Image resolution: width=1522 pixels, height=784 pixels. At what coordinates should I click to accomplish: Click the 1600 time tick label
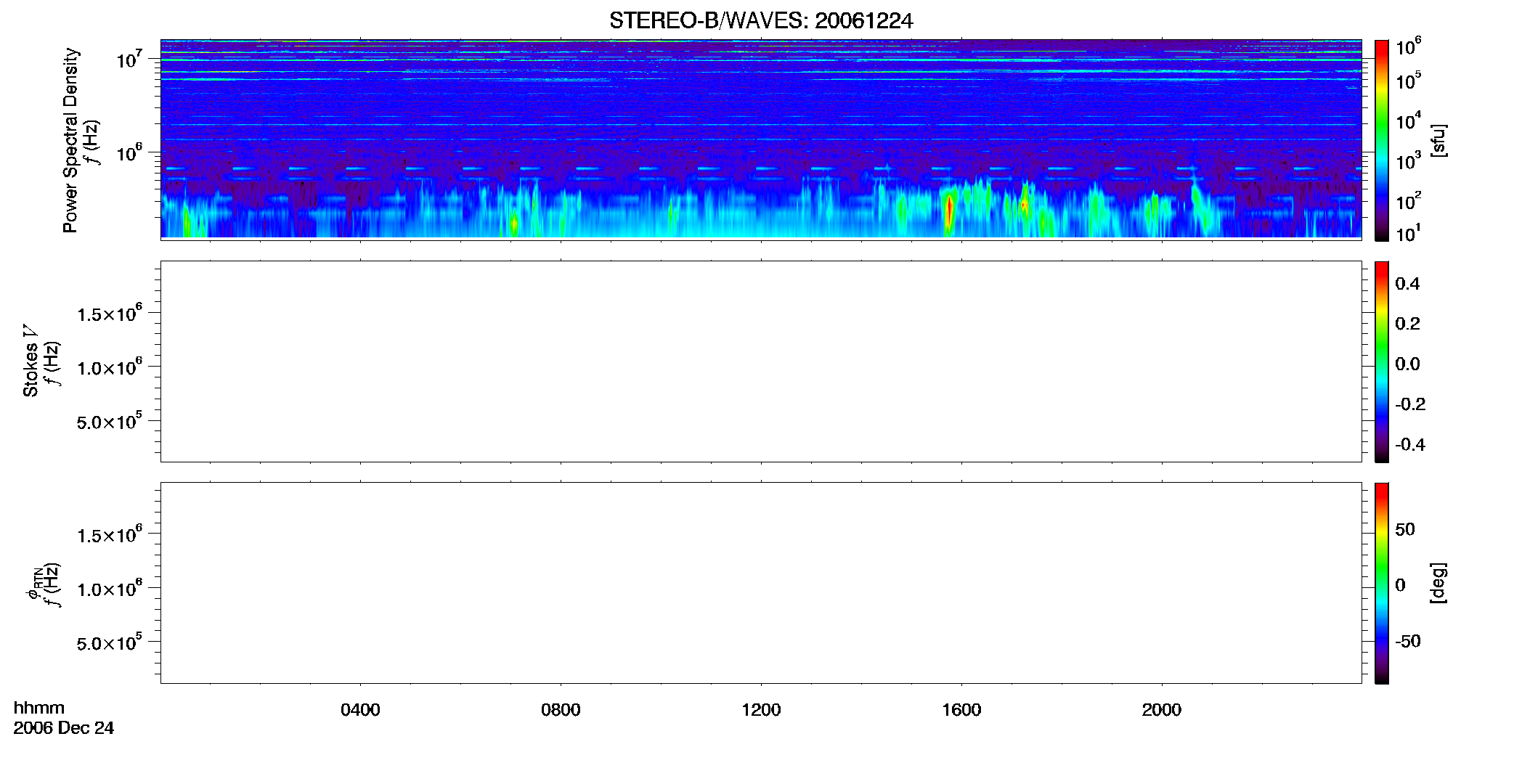point(961,710)
